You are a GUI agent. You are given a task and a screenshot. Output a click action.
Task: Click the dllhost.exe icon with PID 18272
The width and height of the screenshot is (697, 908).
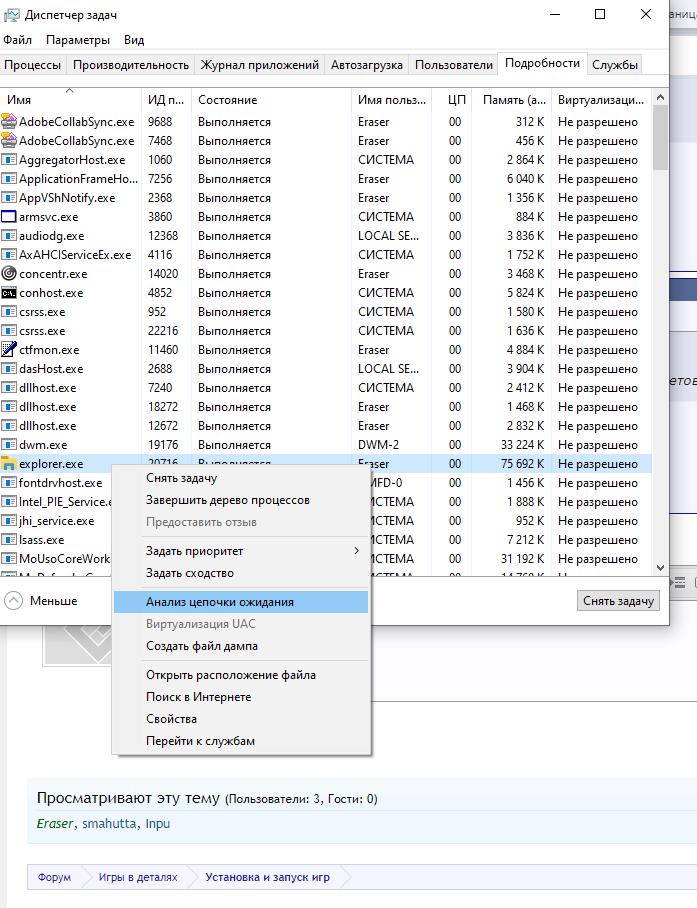[x=9, y=407]
